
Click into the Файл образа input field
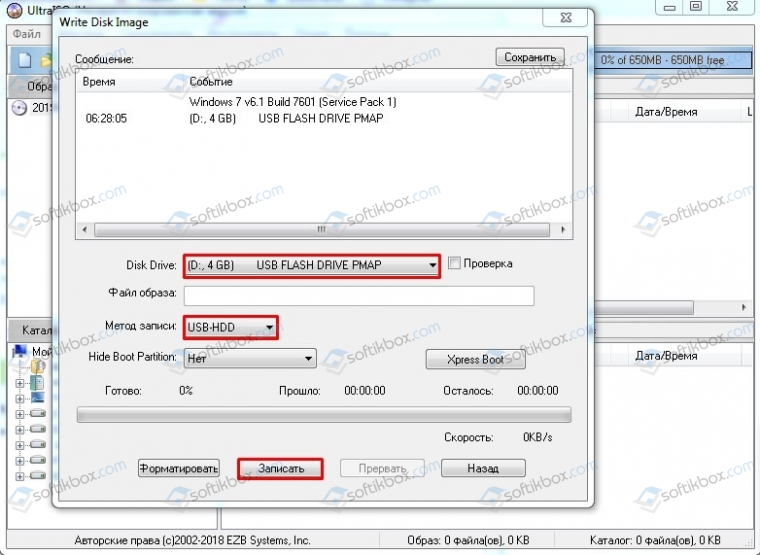pos(359,296)
